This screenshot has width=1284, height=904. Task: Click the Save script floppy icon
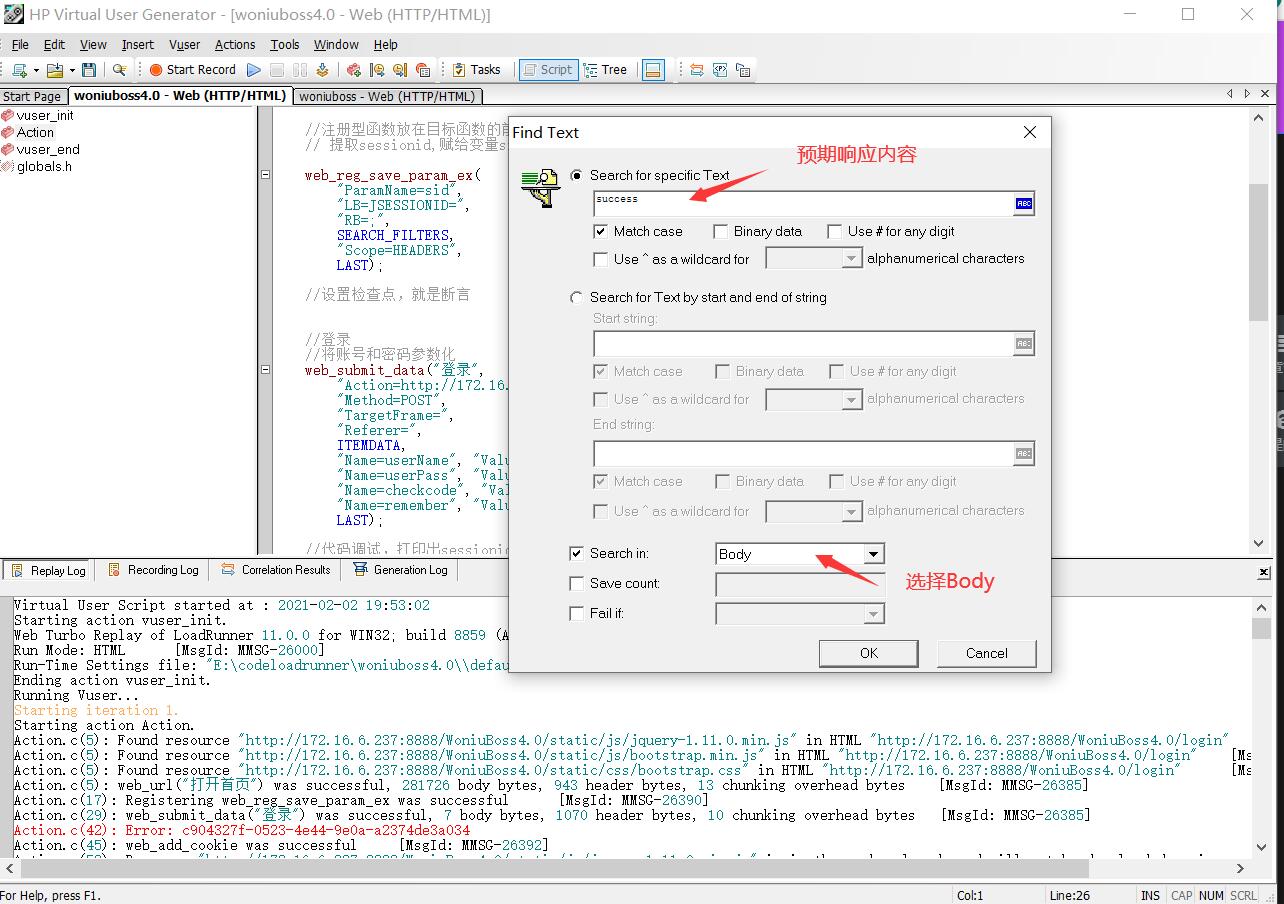[x=89, y=70]
